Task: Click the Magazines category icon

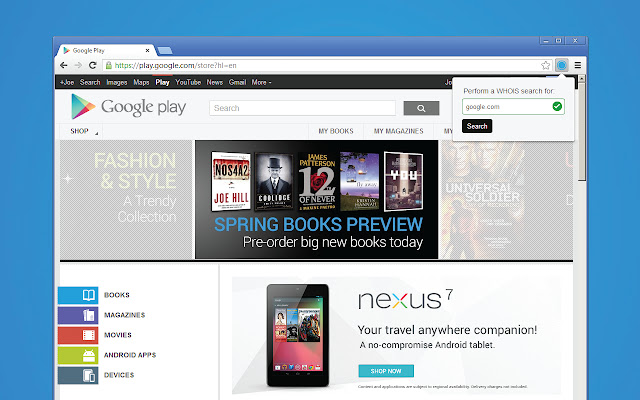Action: [78, 315]
